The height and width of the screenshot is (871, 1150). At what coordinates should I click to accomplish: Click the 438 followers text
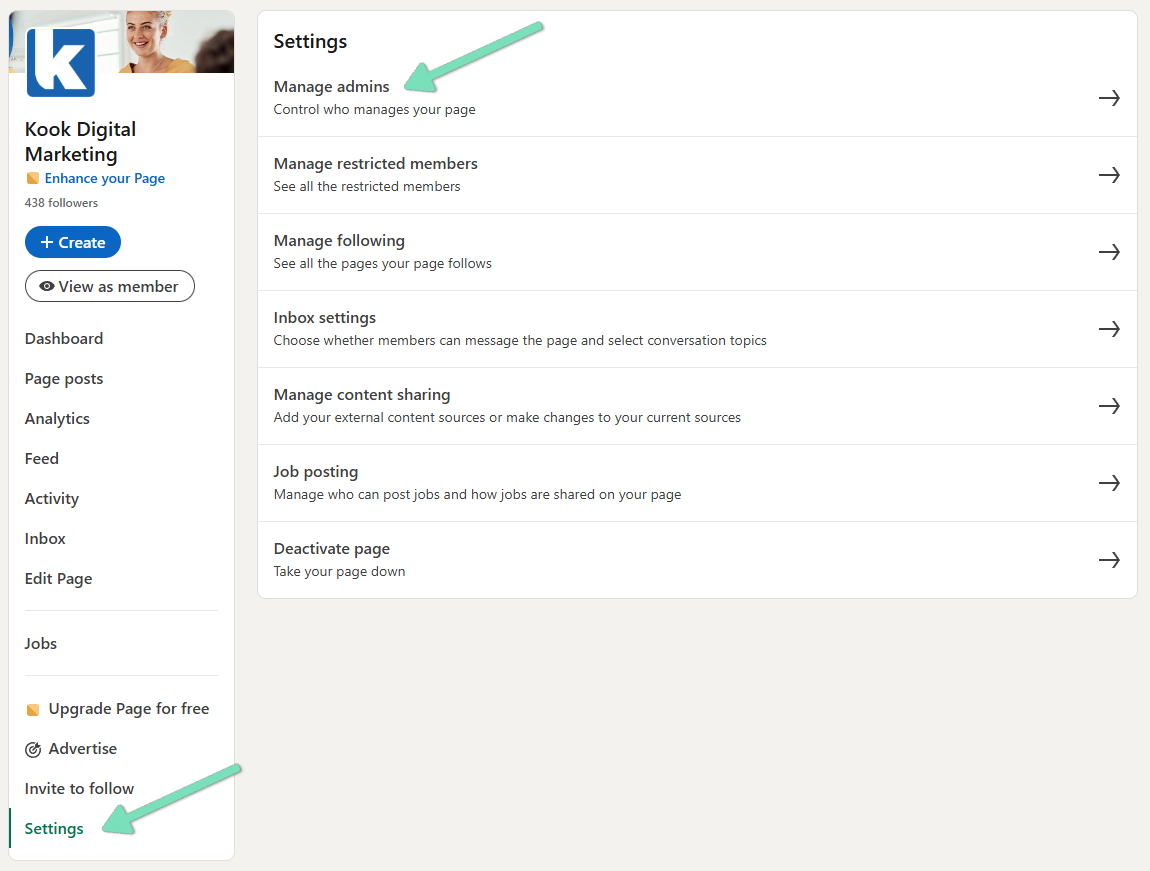coord(62,203)
